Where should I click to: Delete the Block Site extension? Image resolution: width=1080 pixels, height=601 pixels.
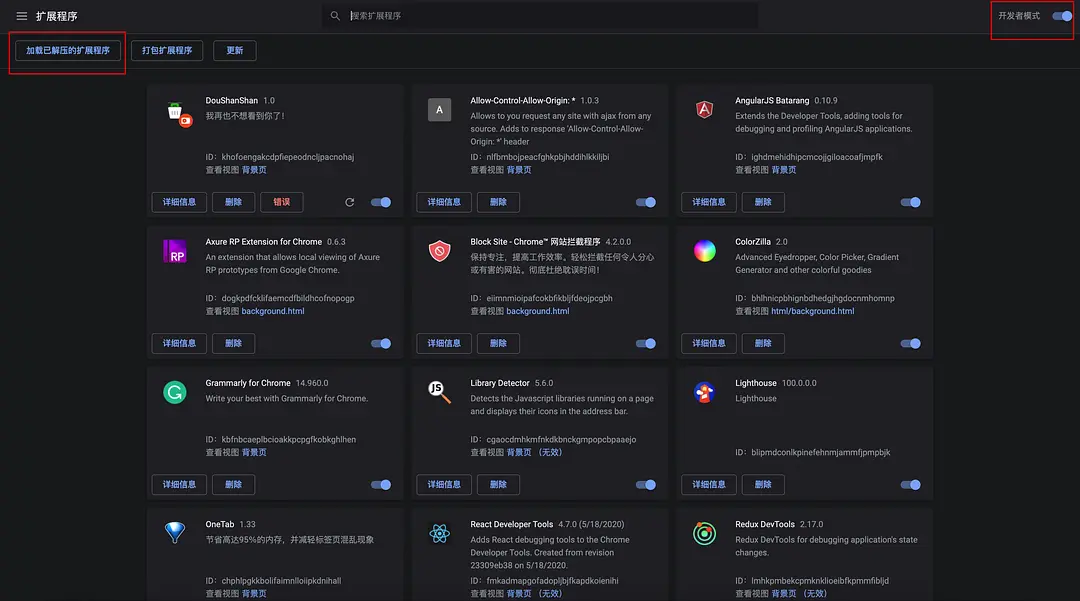[x=498, y=344]
